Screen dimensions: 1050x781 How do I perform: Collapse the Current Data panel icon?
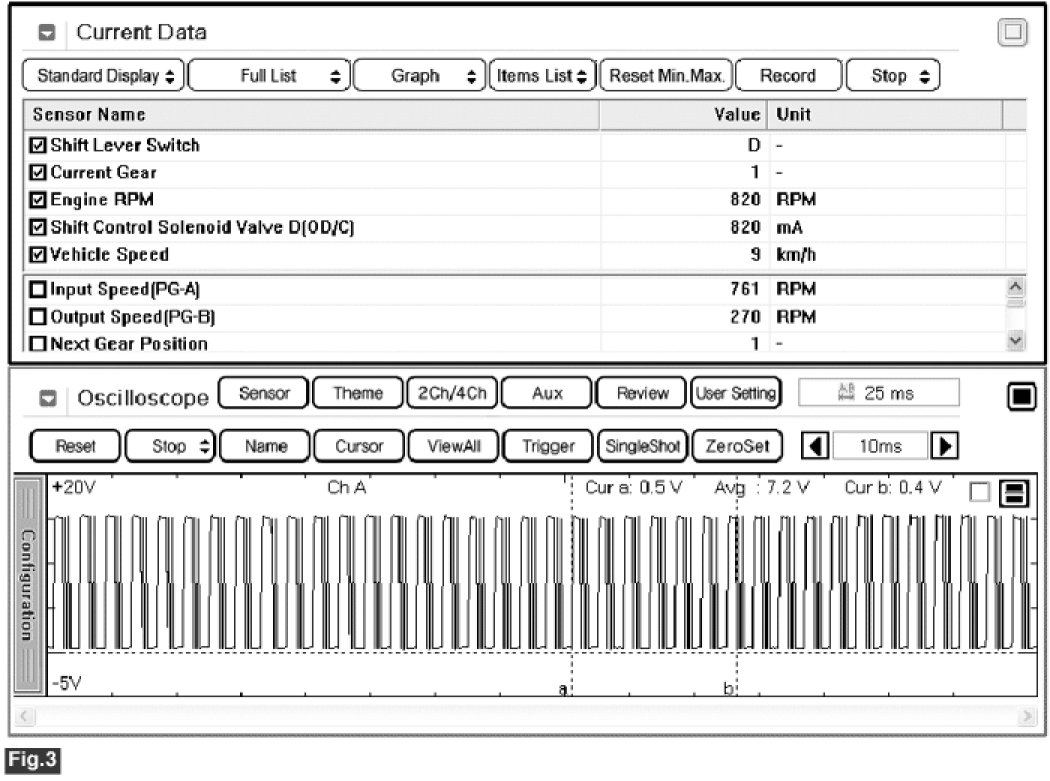pyautogui.click(x=47, y=33)
